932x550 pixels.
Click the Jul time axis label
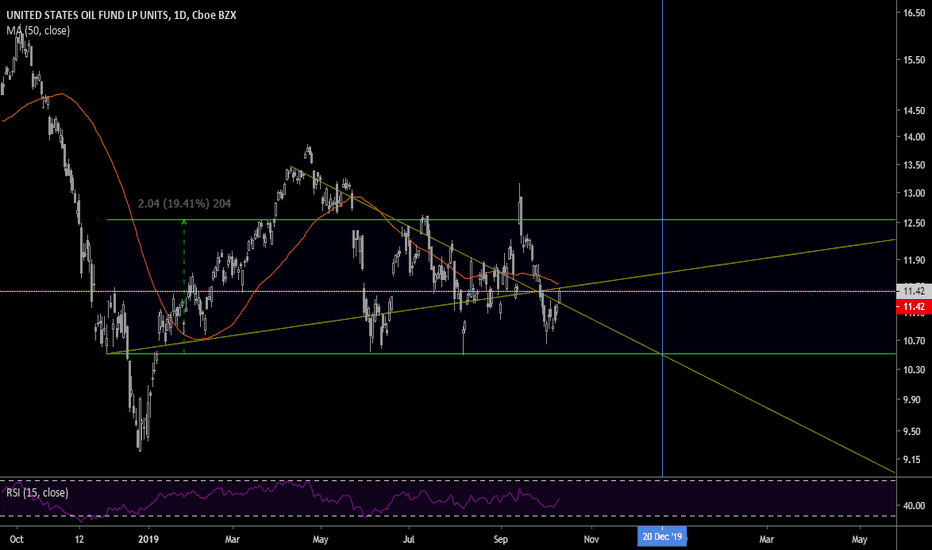click(409, 539)
